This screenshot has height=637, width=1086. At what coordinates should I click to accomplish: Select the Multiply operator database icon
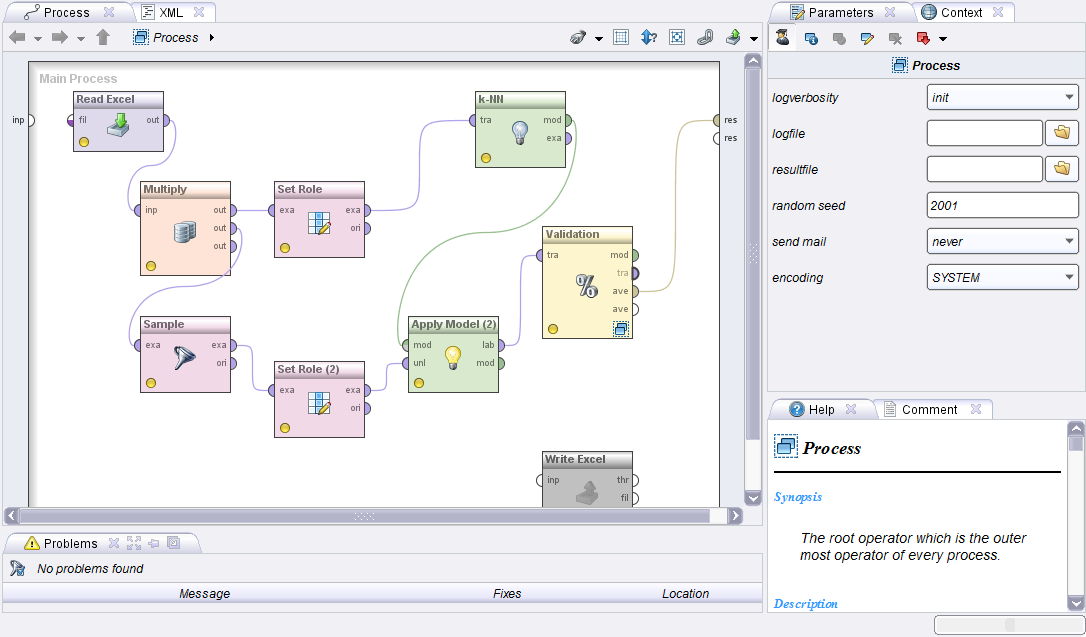point(185,232)
